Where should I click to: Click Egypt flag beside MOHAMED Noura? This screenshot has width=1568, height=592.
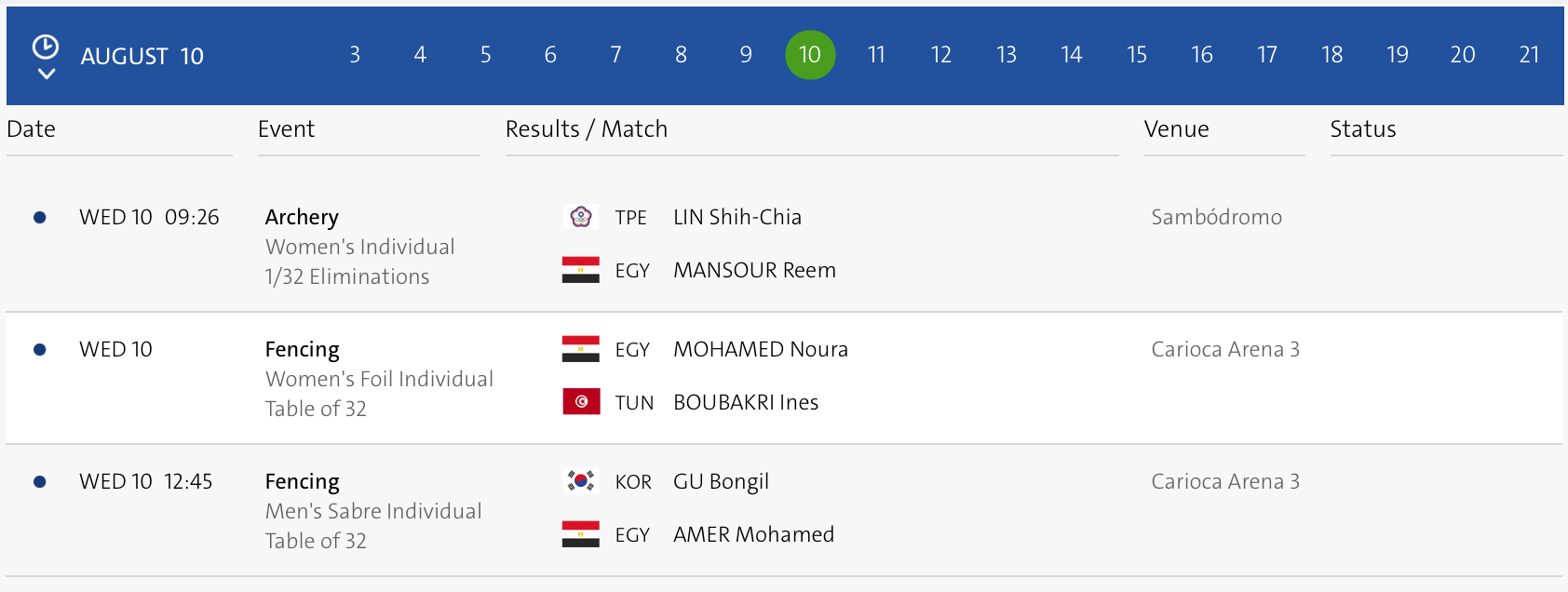tap(581, 349)
